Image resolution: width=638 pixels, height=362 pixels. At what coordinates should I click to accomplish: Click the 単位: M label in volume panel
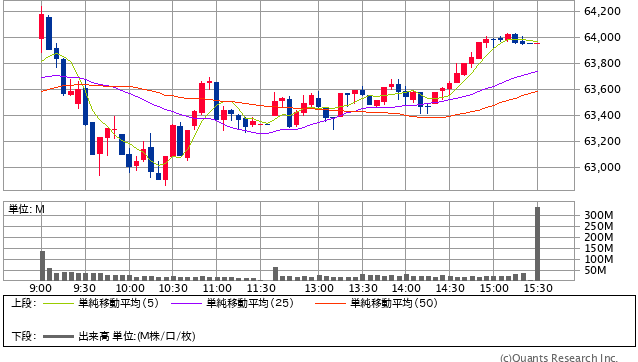[27, 209]
